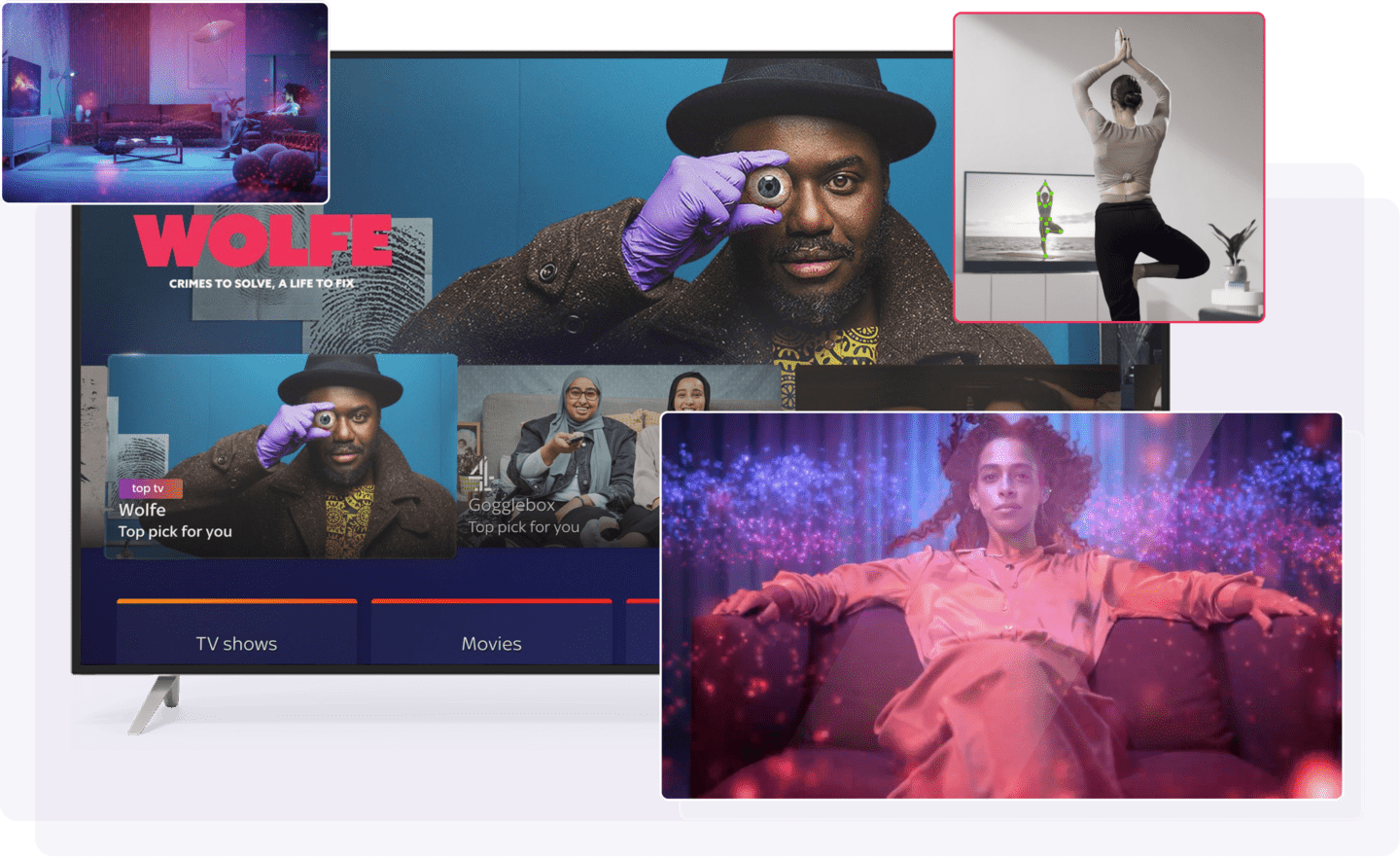Open the Movies category tile
Image resolution: width=1400 pixels, height=857 pixels.
[x=491, y=642]
